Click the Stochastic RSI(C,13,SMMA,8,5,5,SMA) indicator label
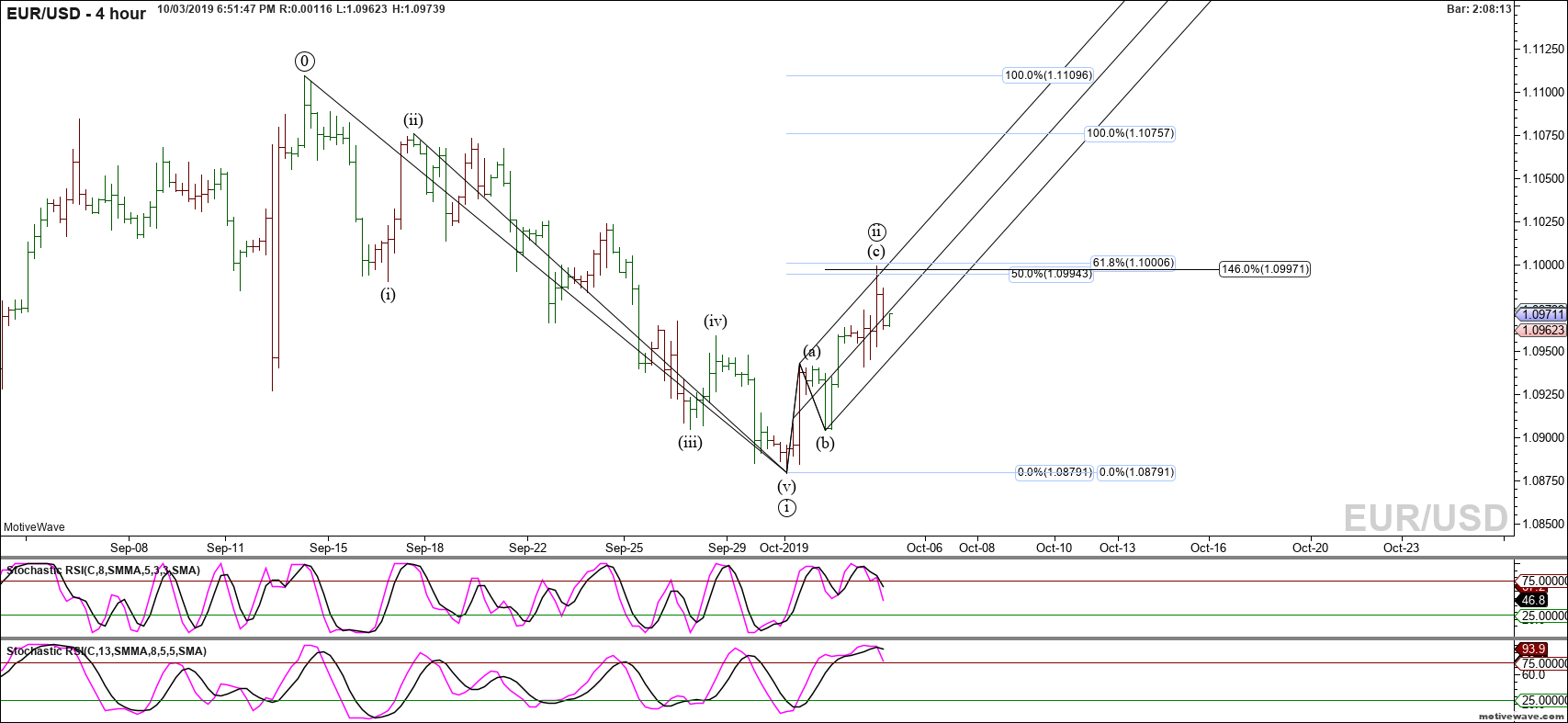Image resolution: width=1568 pixels, height=723 pixels. (x=107, y=650)
